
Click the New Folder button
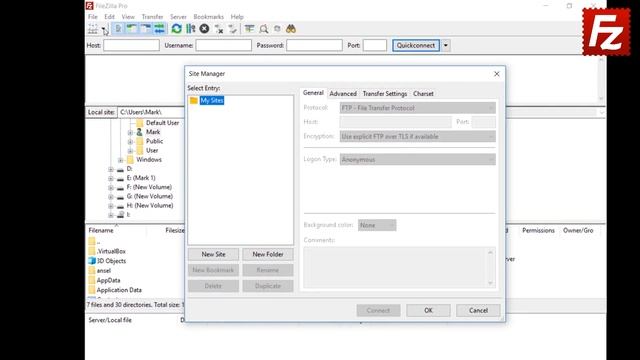tap(268, 254)
